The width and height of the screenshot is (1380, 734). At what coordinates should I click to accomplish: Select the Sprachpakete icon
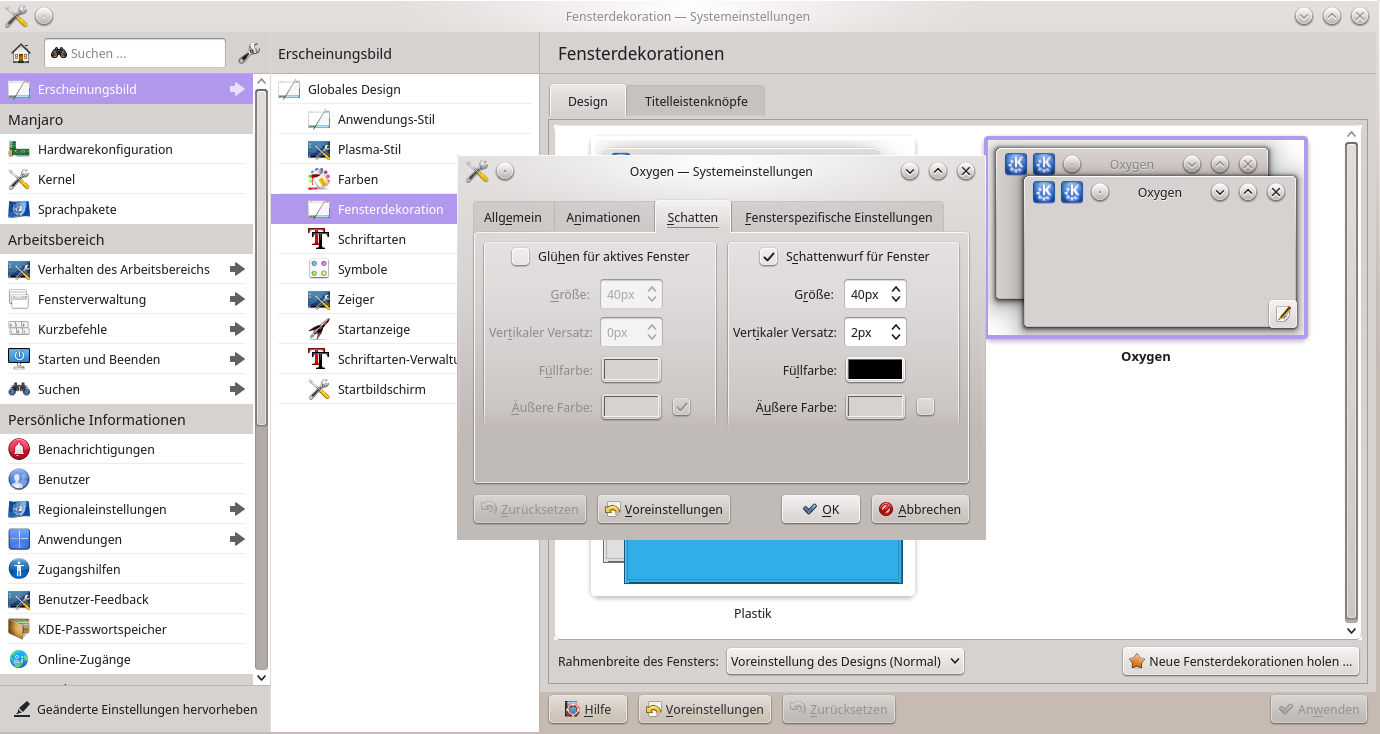pos(19,209)
